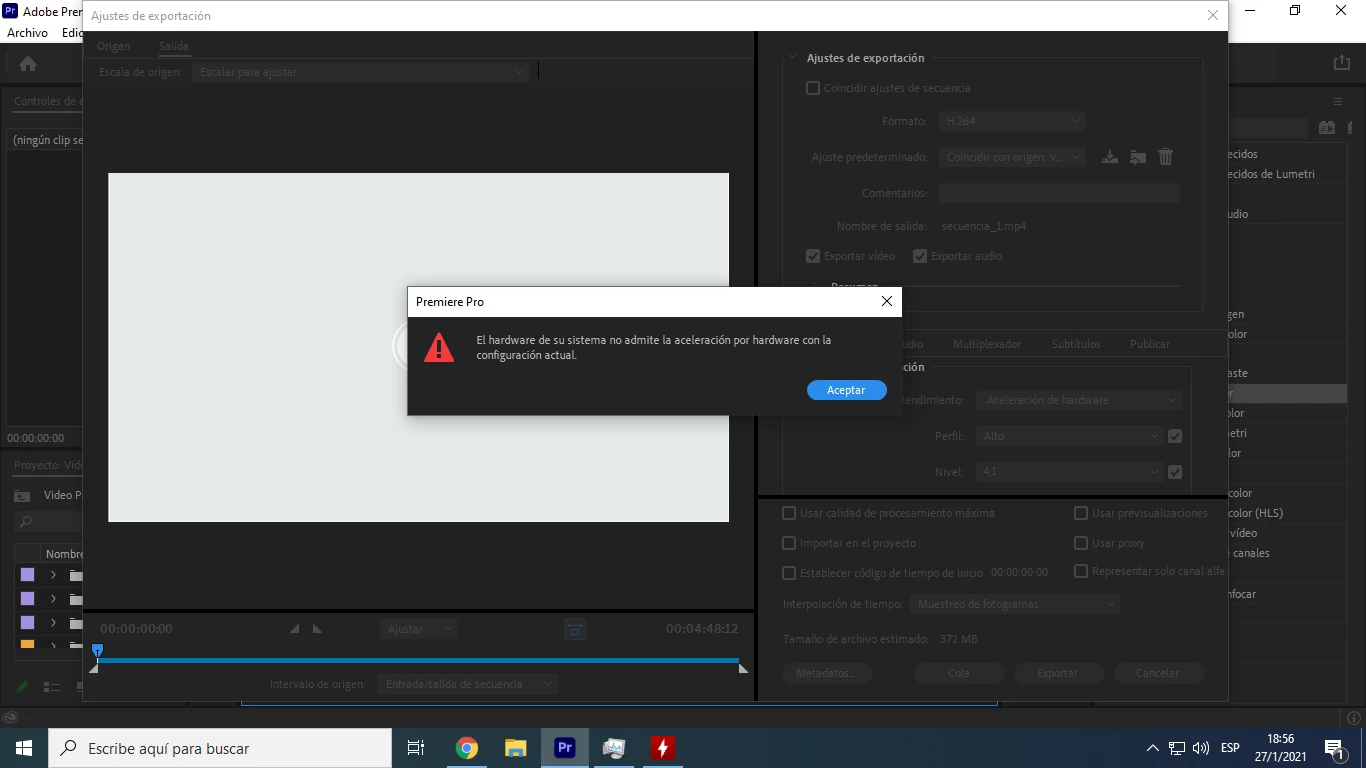Click the set in point icon

pos(295,629)
